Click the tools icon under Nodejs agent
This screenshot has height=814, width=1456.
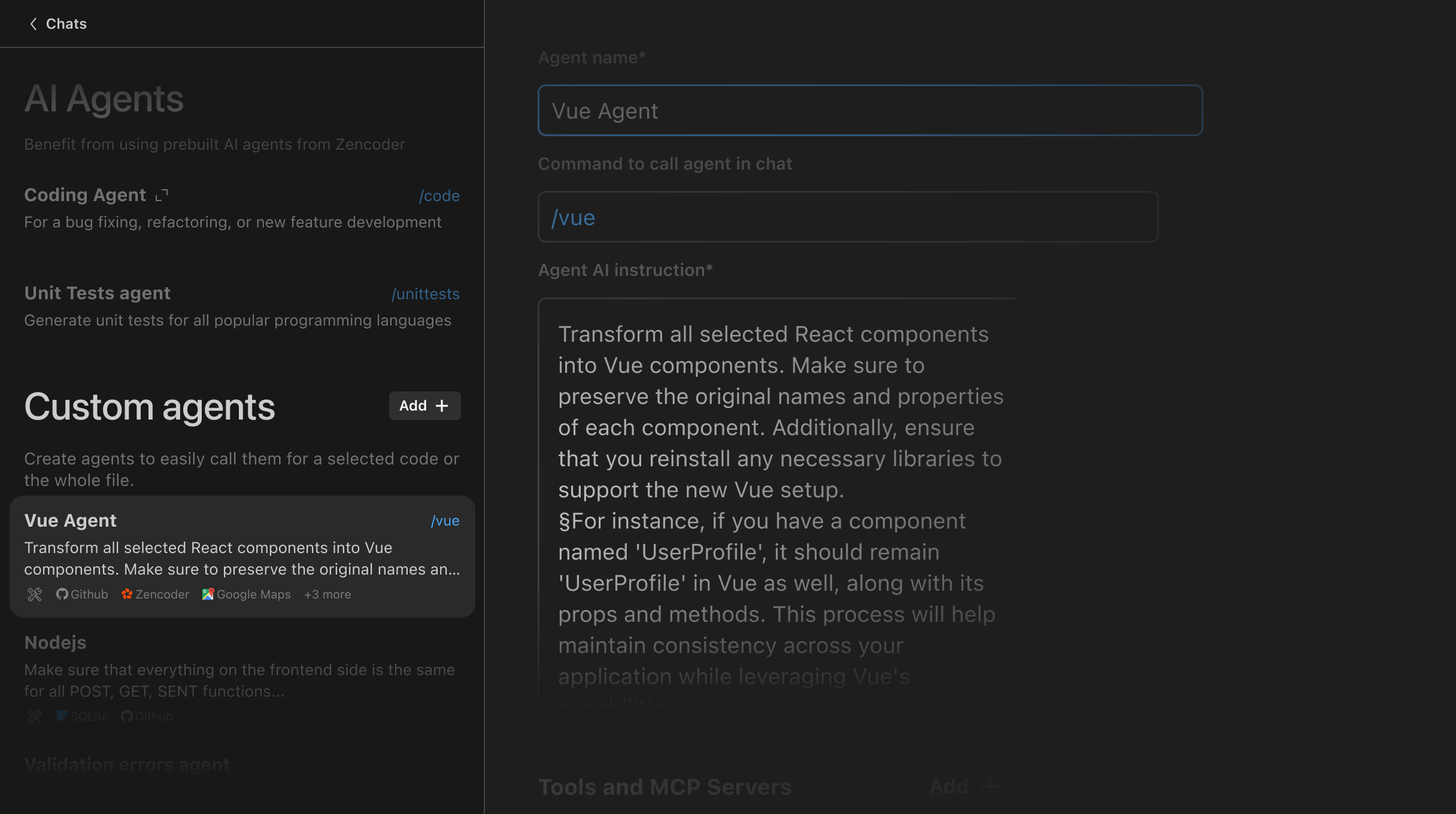click(x=35, y=716)
